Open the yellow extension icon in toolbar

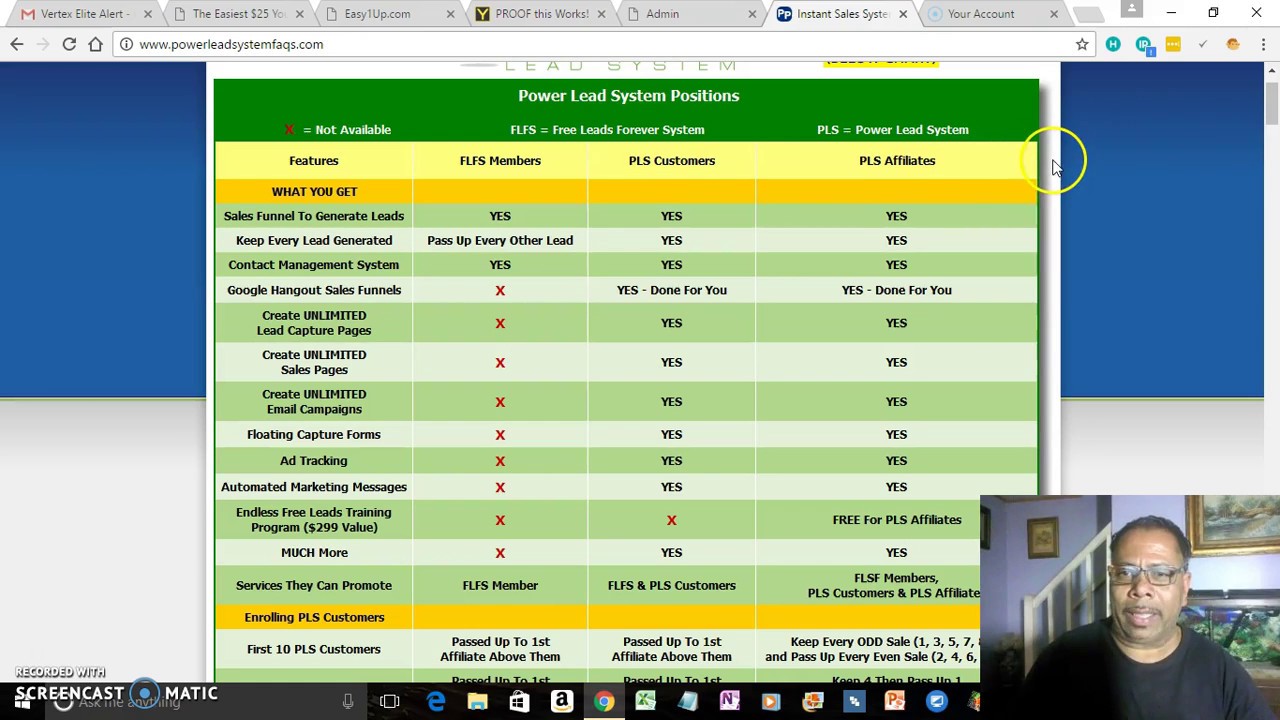[1173, 44]
